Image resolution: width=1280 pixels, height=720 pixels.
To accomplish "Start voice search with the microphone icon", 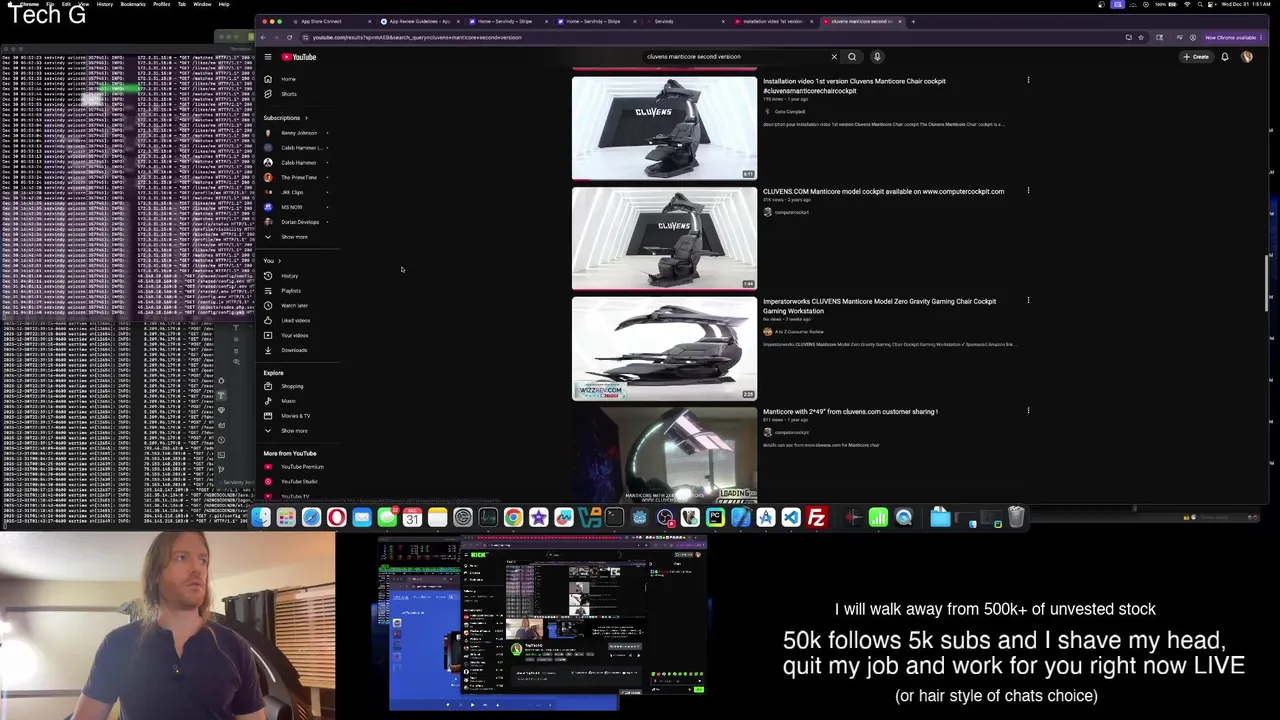I will (x=877, y=57).
